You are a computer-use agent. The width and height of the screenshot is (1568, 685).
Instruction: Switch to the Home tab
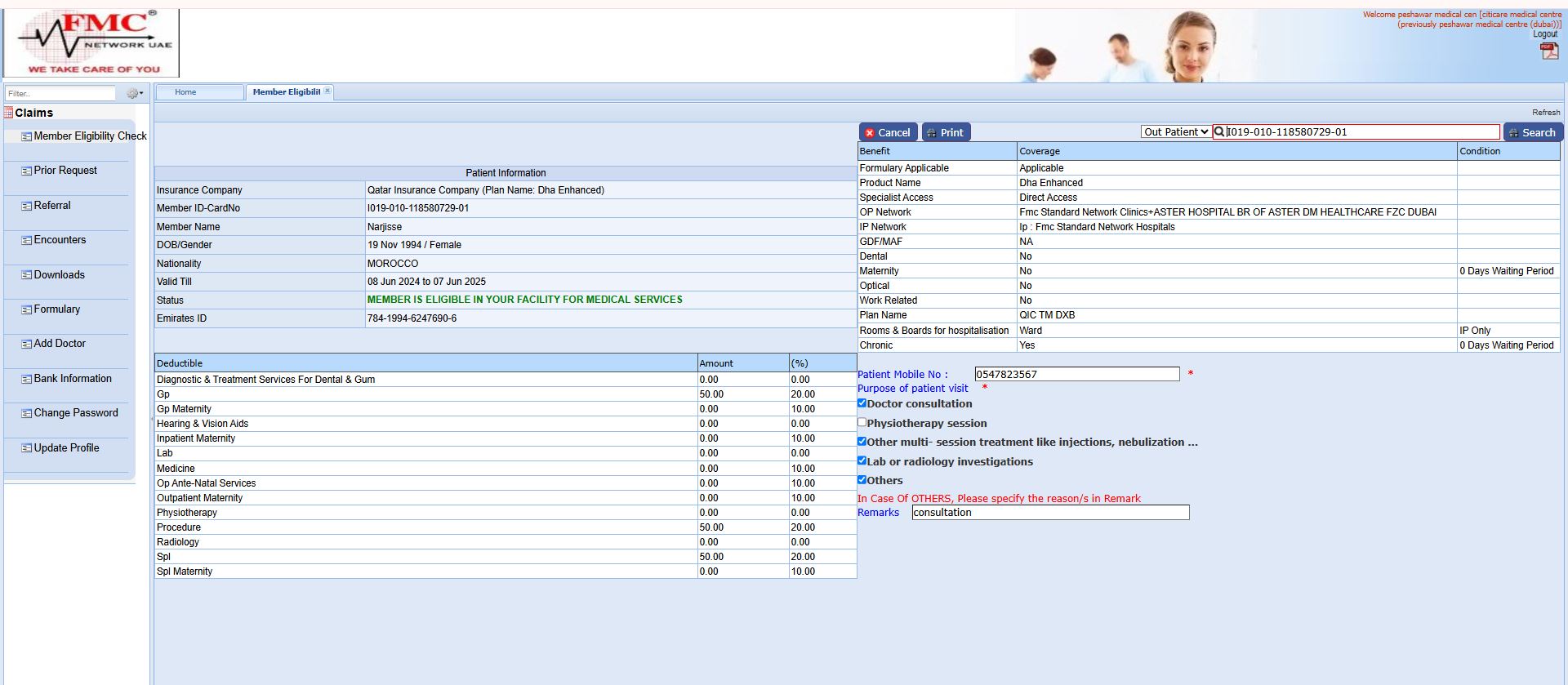click(185, 92)
